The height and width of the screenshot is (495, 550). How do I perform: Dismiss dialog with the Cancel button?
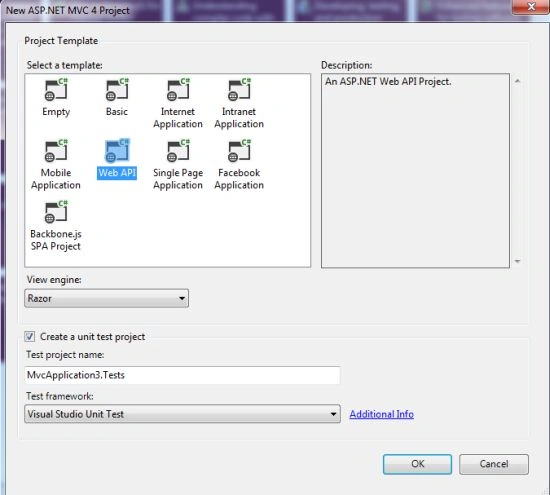494,464
